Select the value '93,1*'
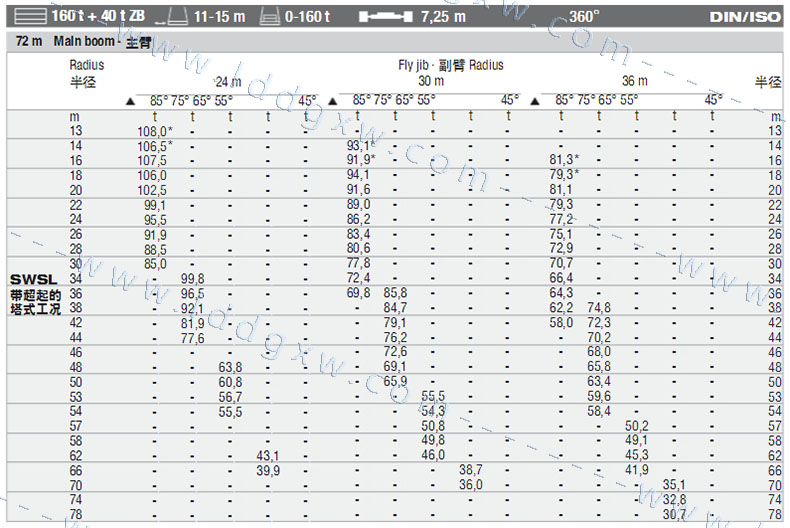This screenshot has width=790, height=528. coord(360,146)
